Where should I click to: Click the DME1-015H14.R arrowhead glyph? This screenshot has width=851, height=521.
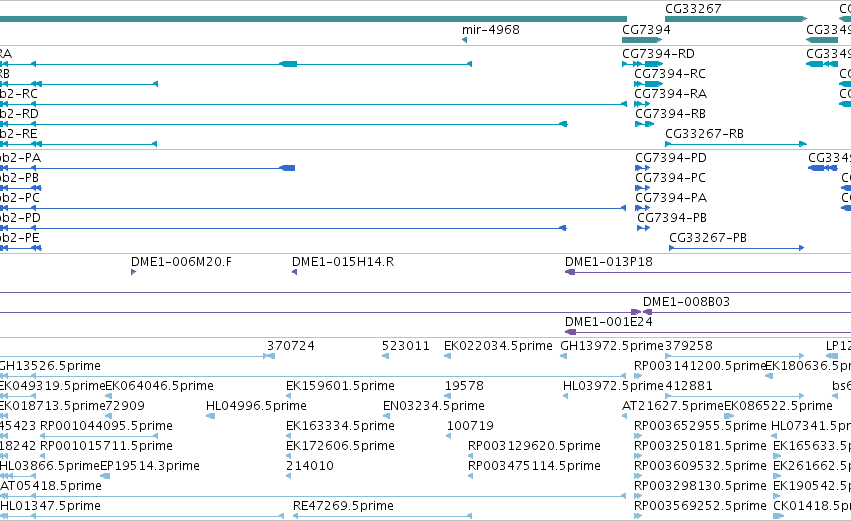pos(295,272)
